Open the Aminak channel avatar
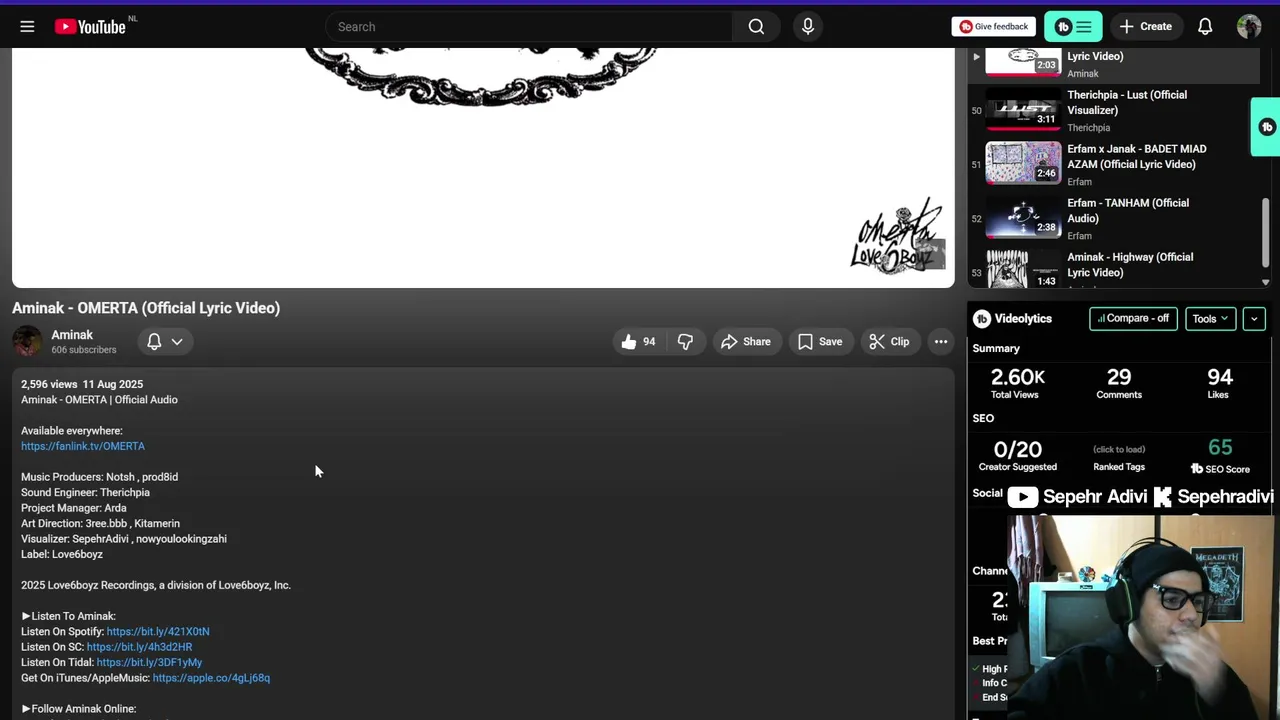 coord(27,342)
